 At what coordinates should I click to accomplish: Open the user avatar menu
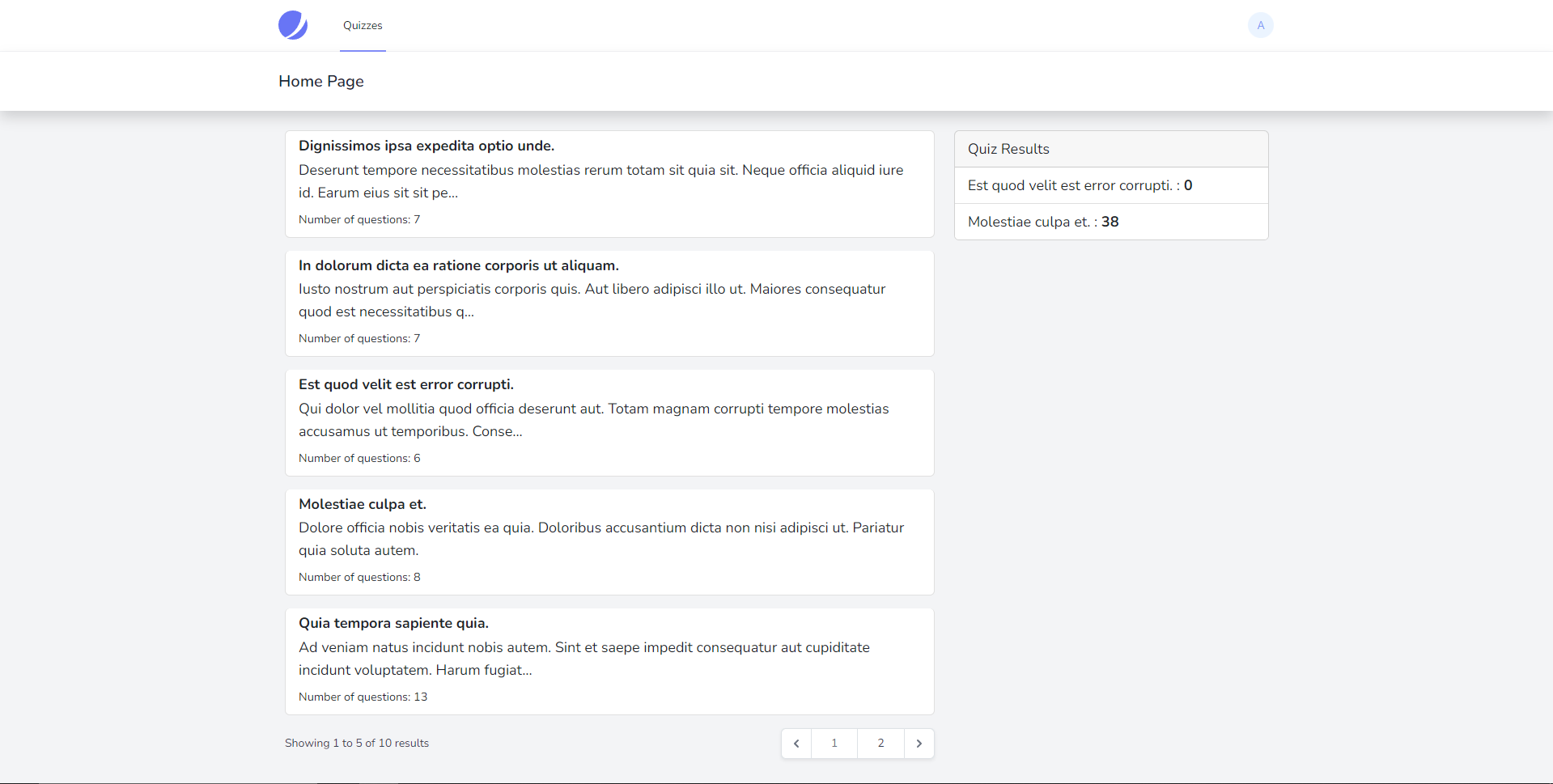tap(1259, 25)
